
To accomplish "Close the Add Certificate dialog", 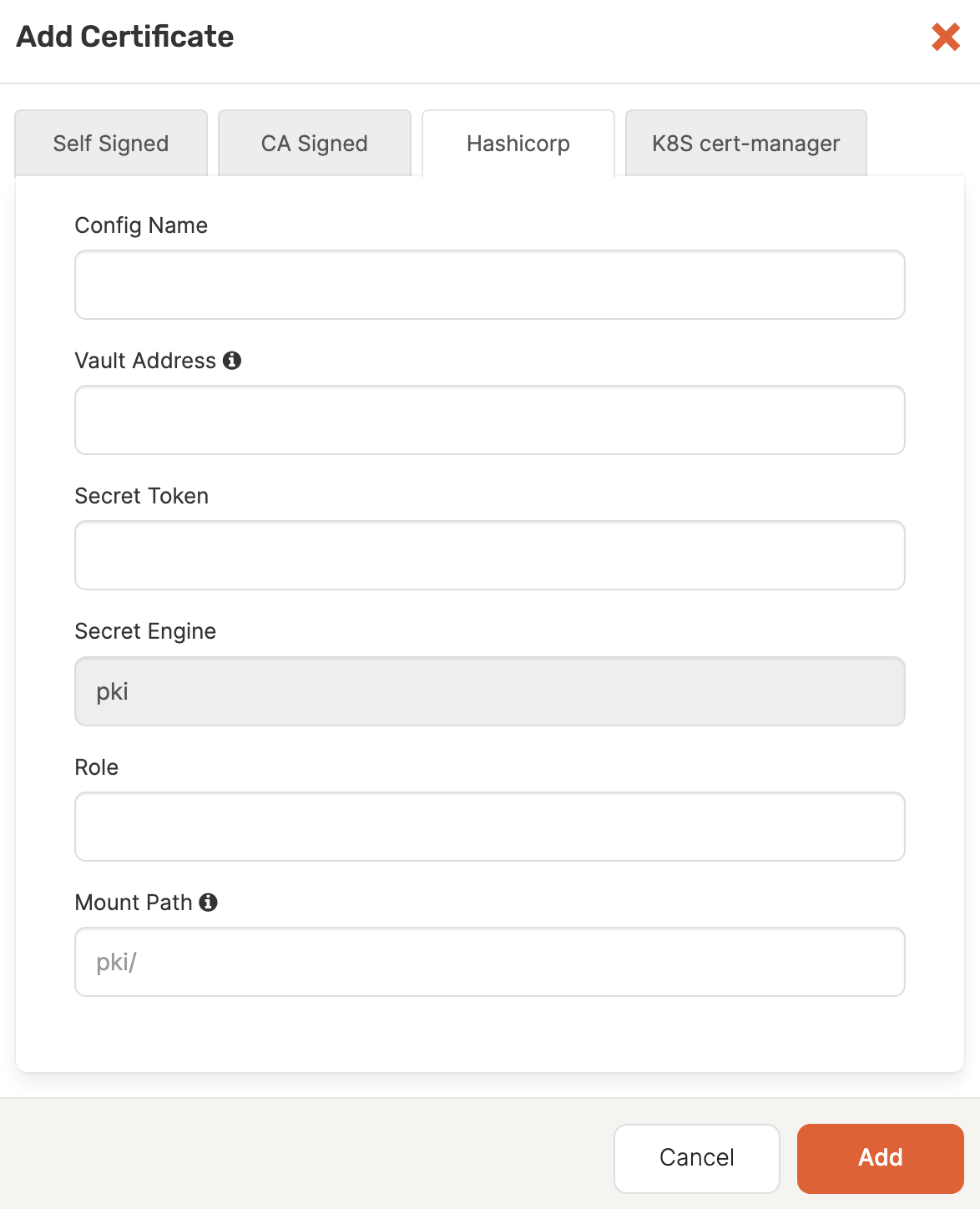I will [x=944, y=37].
